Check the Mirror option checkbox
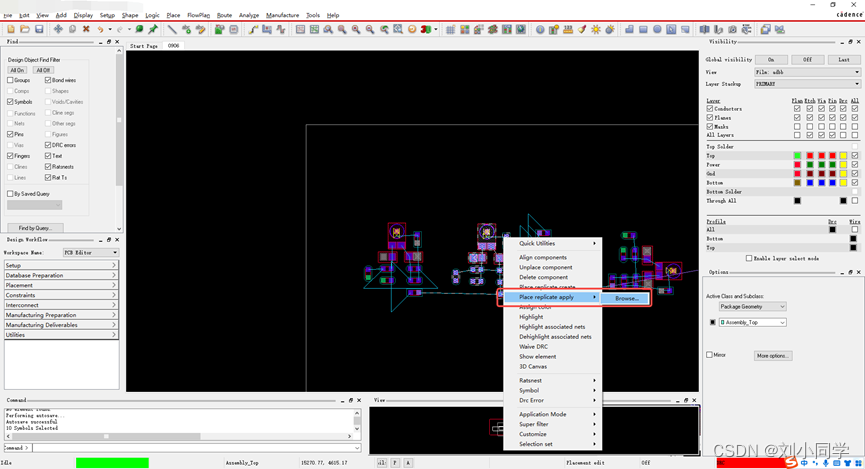This screenshot has width=865, height=469. click(710, 355)
